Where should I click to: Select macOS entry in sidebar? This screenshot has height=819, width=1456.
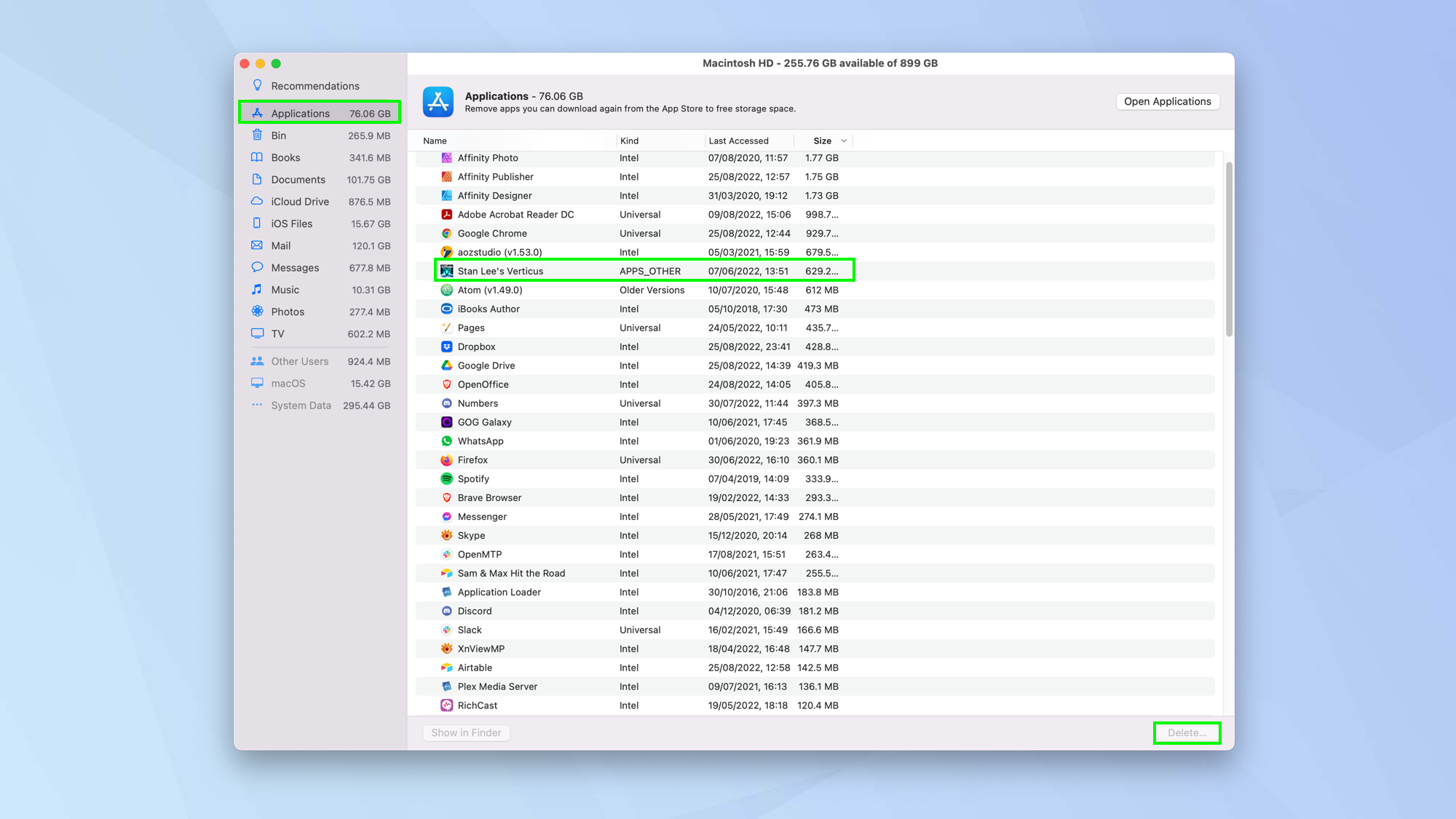[320, 383]
